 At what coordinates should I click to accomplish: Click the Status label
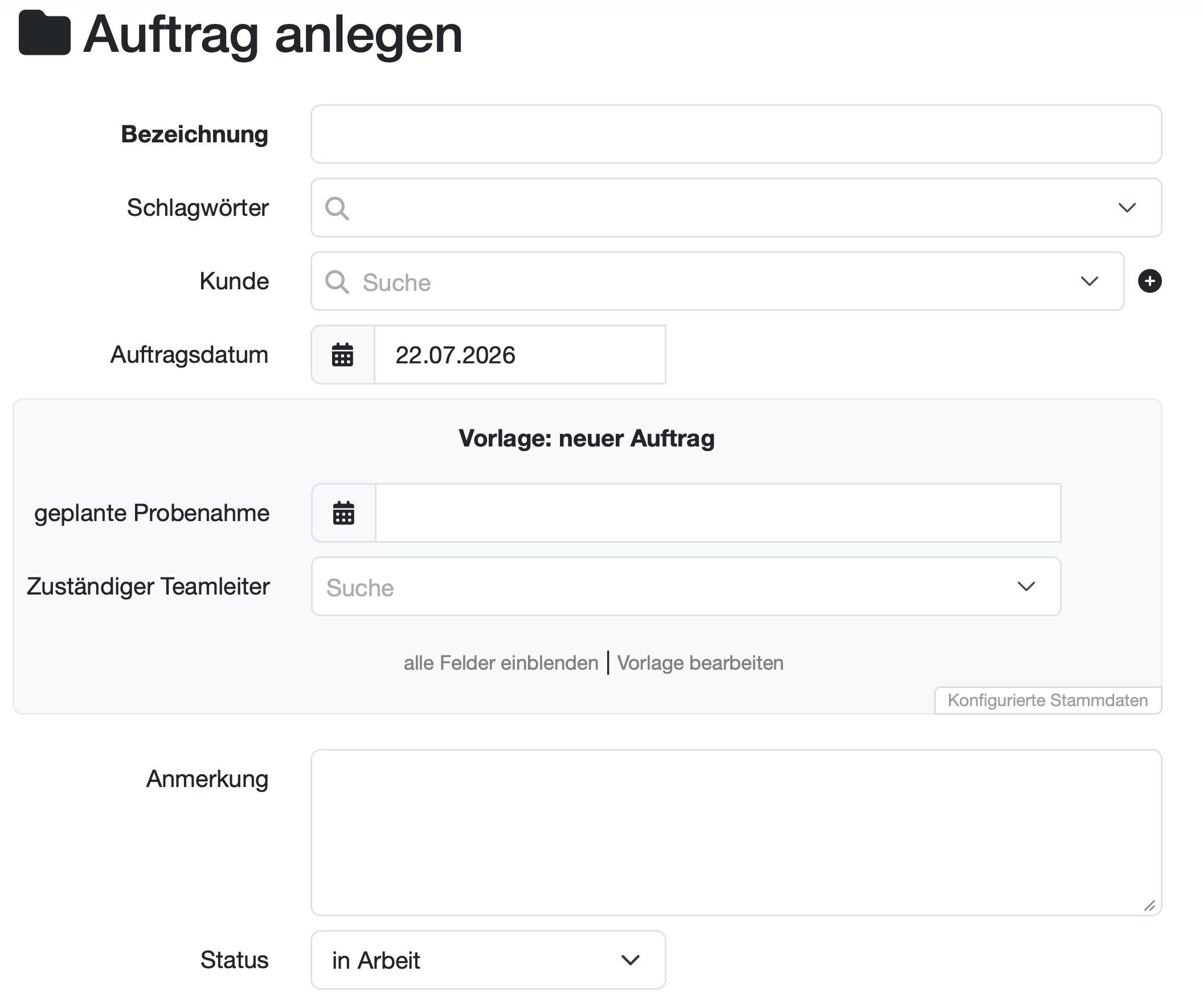(234, 961)
